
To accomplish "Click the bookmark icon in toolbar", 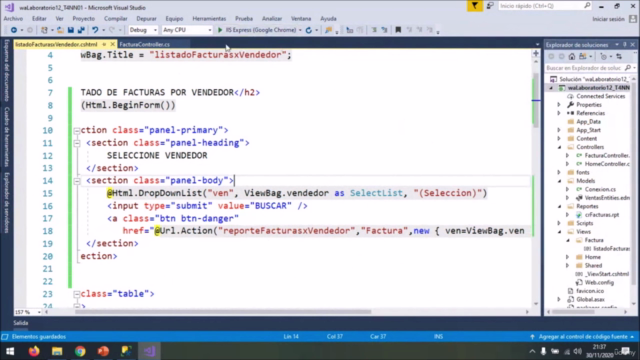I will click(398, 30).
